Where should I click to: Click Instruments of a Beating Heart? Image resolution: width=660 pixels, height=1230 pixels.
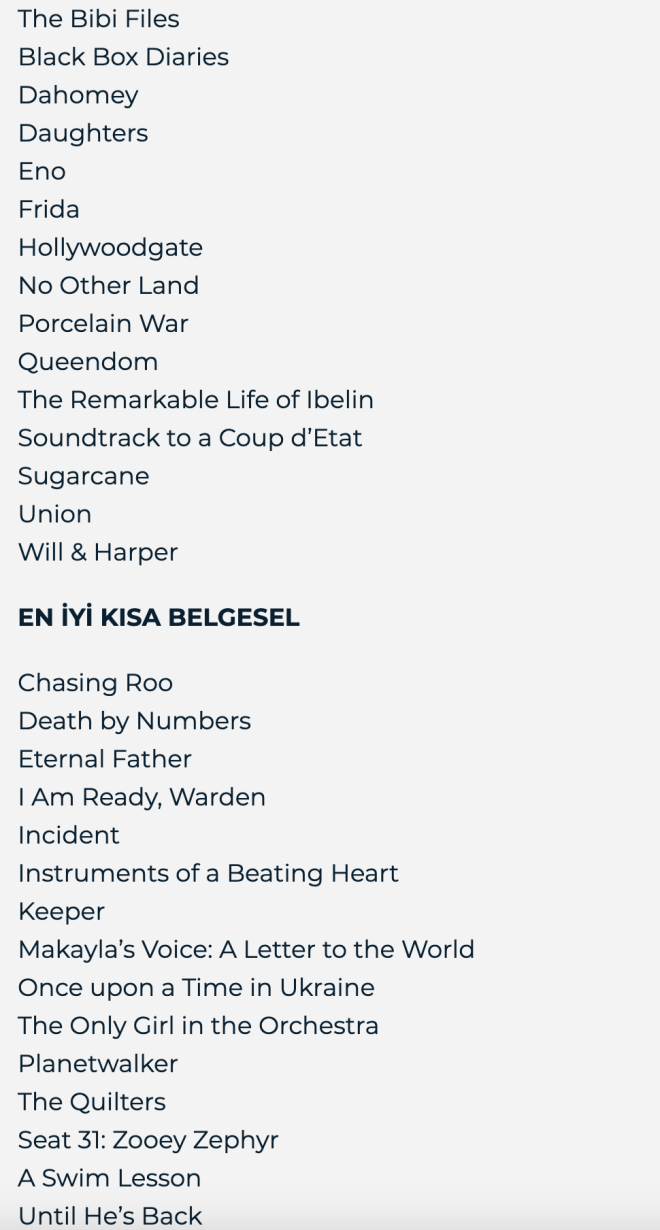pyautogui.click(x=208, y=873)
